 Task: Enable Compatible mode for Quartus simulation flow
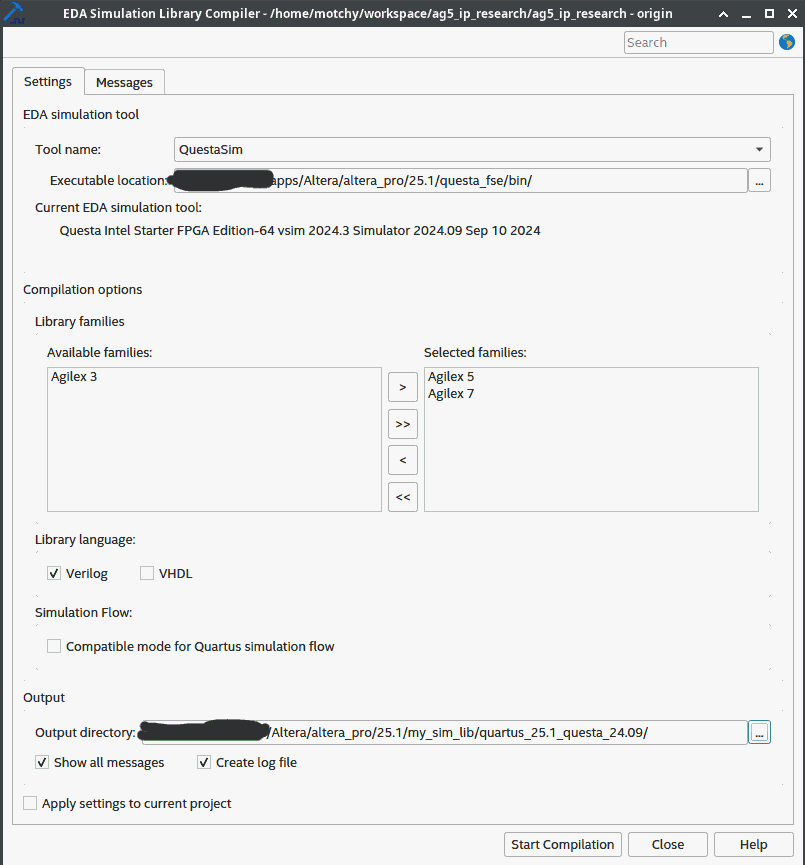pos(54,646)
